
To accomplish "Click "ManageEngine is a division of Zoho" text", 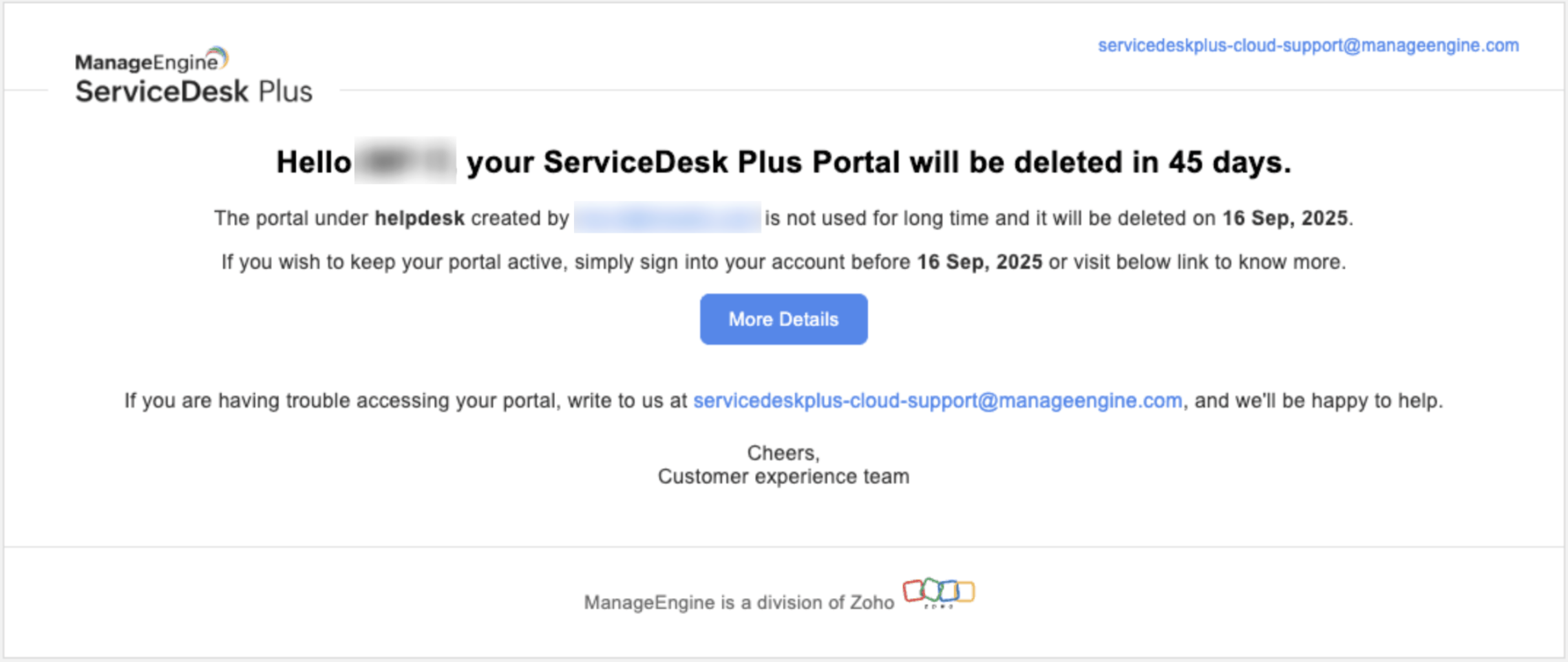I will 739,603.
